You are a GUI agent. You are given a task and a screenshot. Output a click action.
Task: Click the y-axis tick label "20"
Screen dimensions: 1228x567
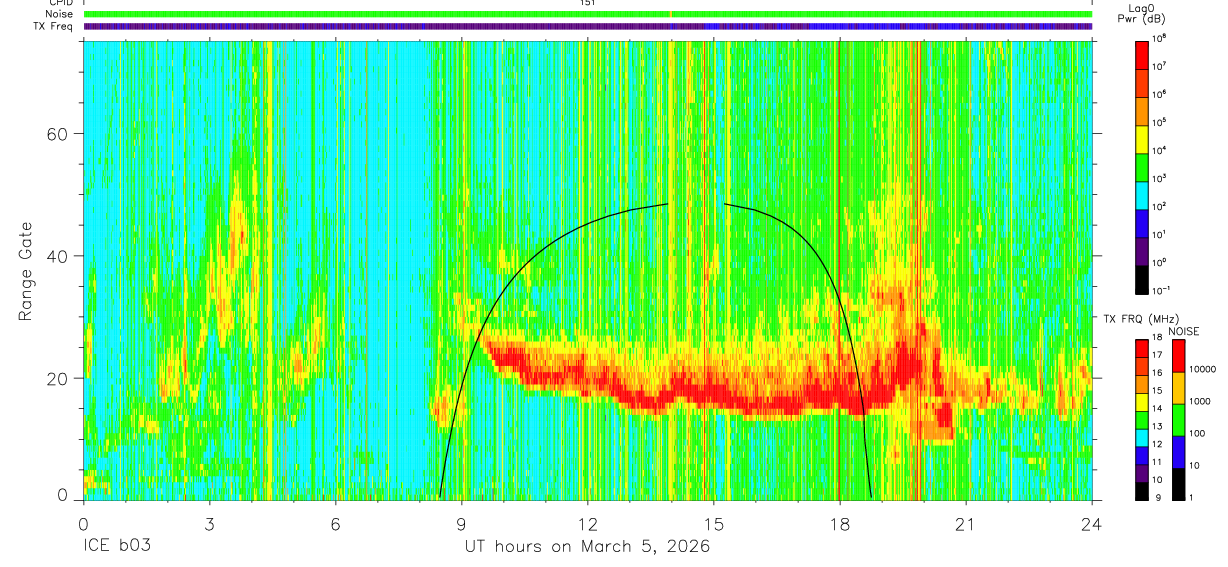pos(59,379)
